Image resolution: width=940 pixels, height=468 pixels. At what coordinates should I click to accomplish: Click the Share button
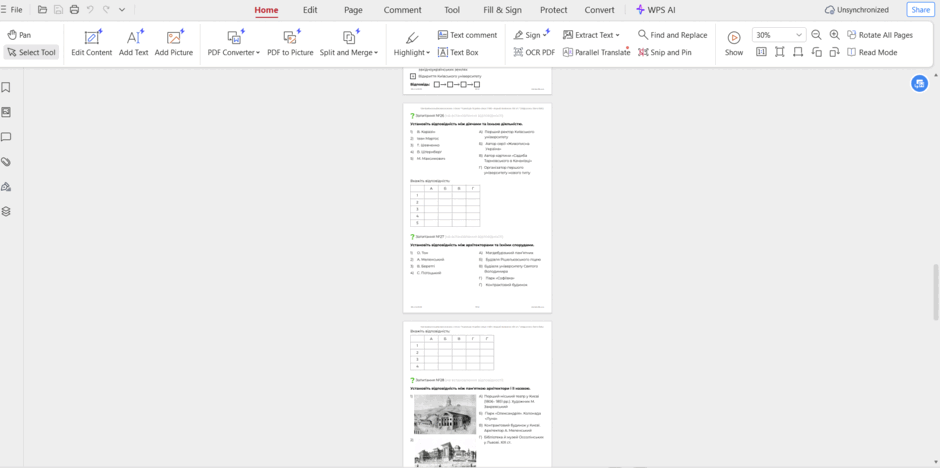click(920, 10)
